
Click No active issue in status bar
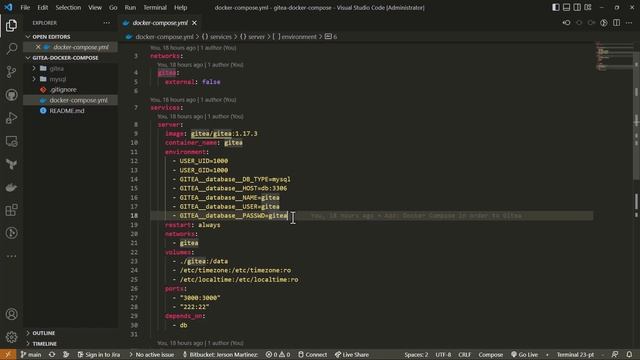pyautogui.click(x=151, y=354)
